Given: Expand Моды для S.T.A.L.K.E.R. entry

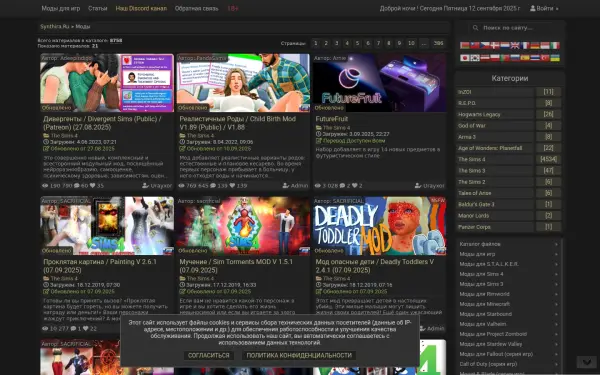Looking at the screenshot, I should (x=509, y=264).
